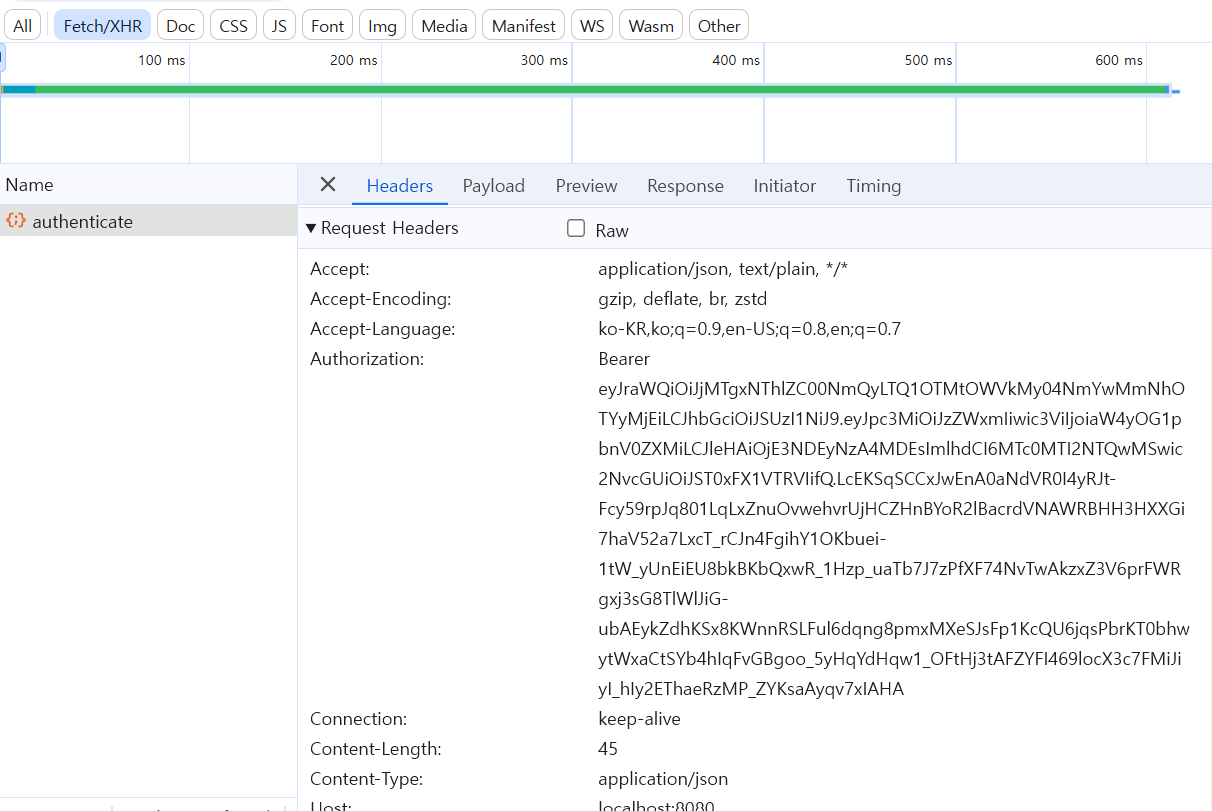Click the value 'gzip, deflate, br, zstd'

[x=683, y=299]
